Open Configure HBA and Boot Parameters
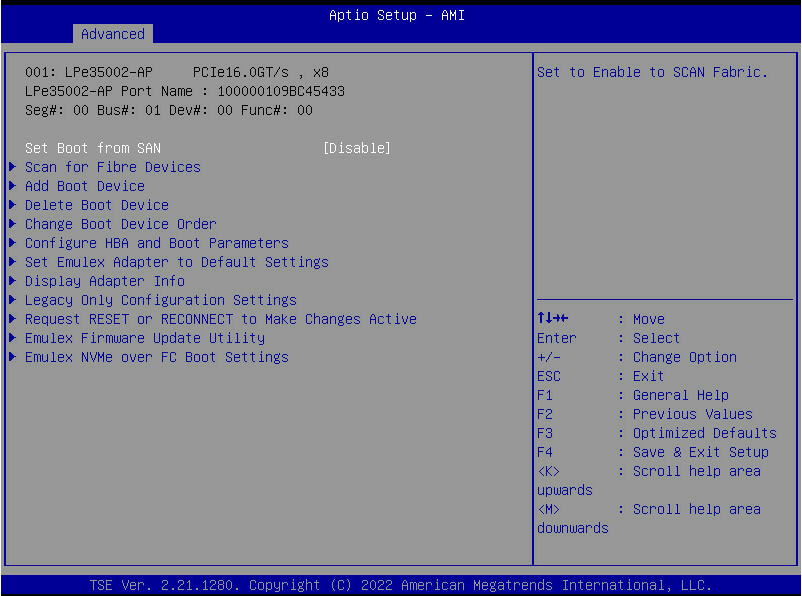 (157, 243)
